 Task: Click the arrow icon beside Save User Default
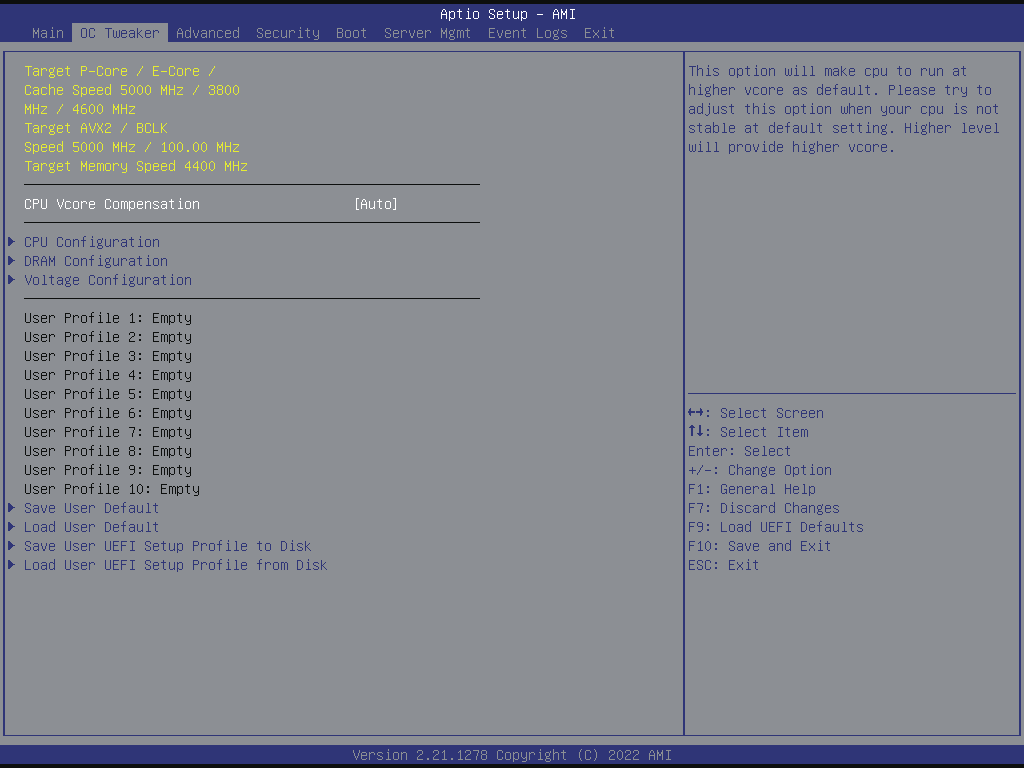tap(12, 508)
